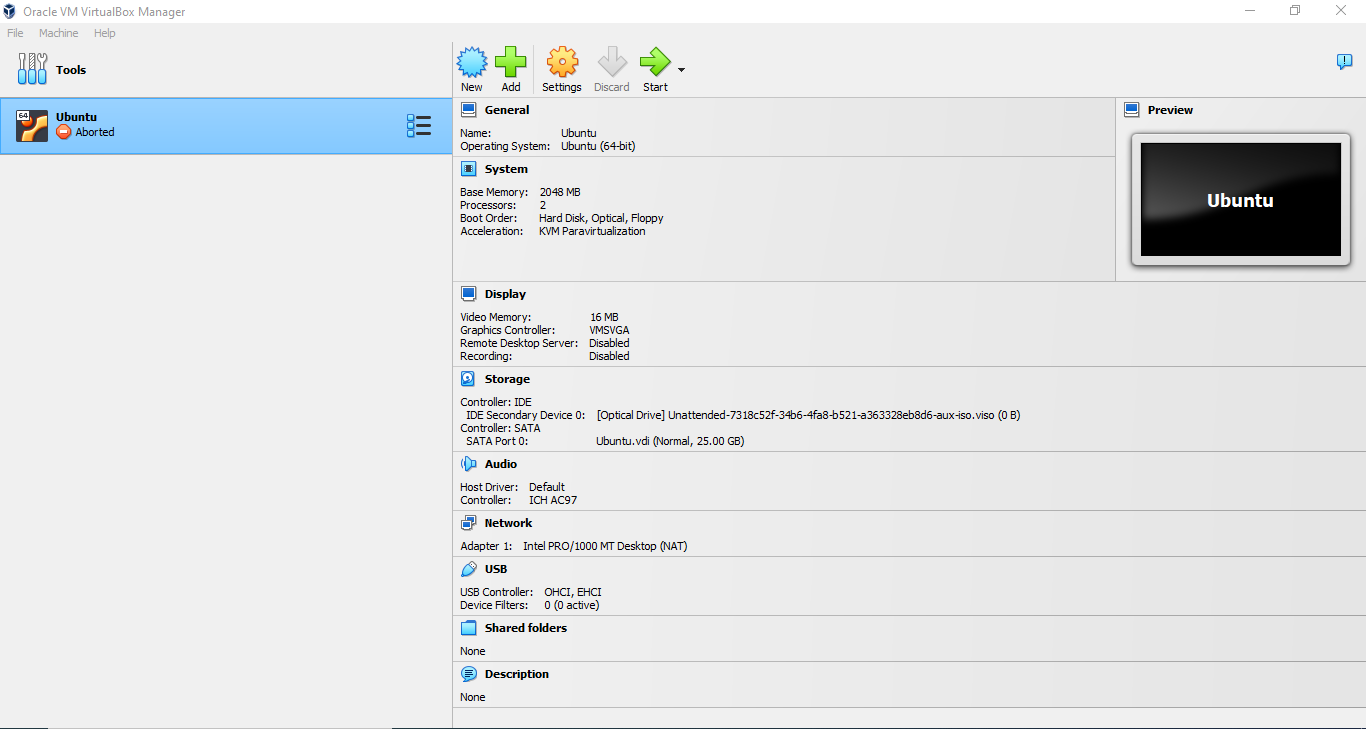The image size is (1366, 729).
Task: Click the Preview section monitor icon
Action: [x=1131, y=110]
